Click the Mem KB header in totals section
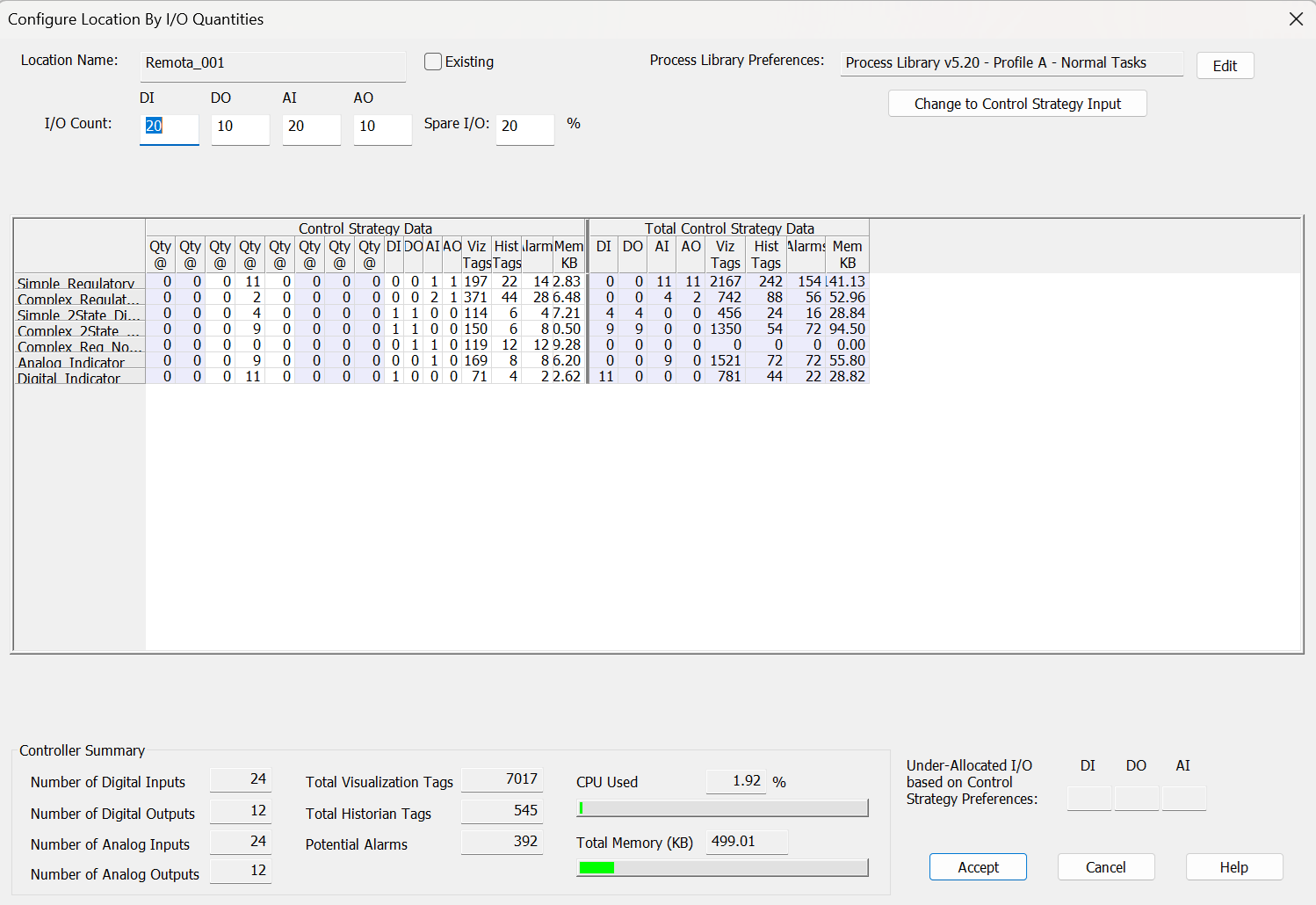This screenshot has width=1316, height=905. pyautogui.click(x=847, y=255)
